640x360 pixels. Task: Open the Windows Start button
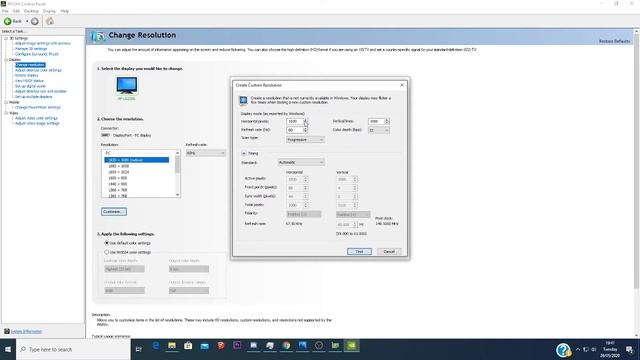pos(8,349)
